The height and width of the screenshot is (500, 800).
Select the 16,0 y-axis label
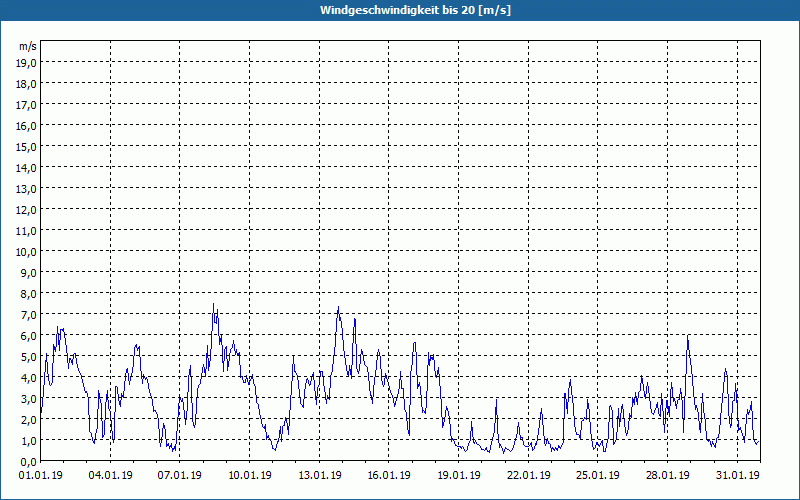click(28, 126)
